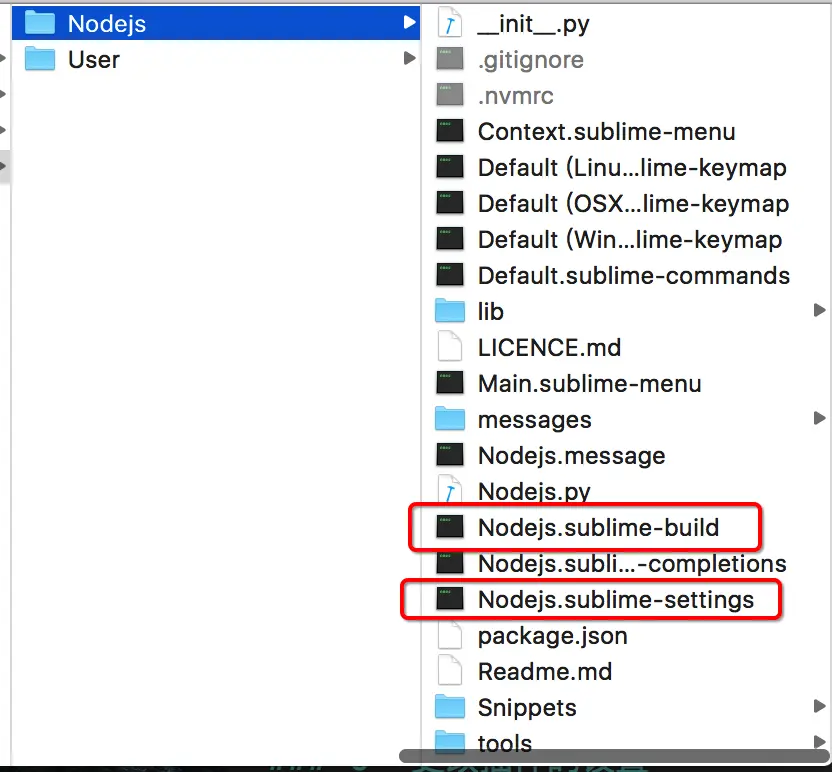Click icon of Default (Linu...lime-keymap

449,167
